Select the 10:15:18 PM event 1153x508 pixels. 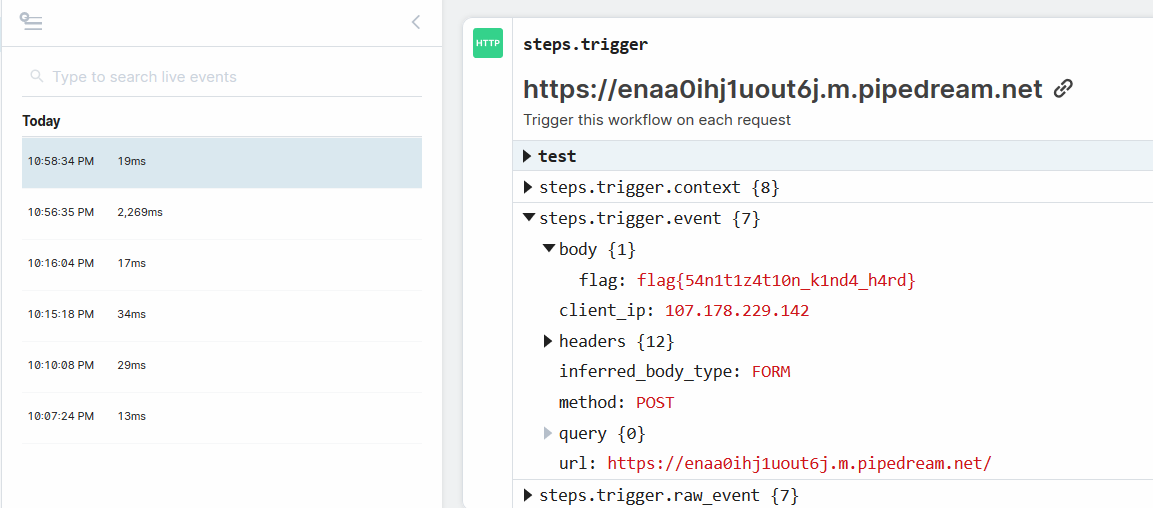click(221, 314)
